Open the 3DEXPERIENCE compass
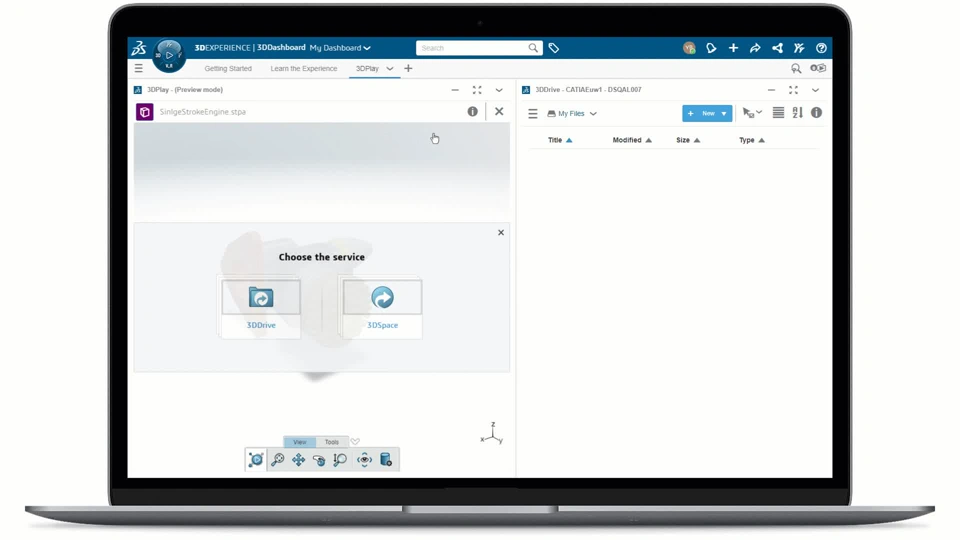960x540 pixels. point(169,55)
